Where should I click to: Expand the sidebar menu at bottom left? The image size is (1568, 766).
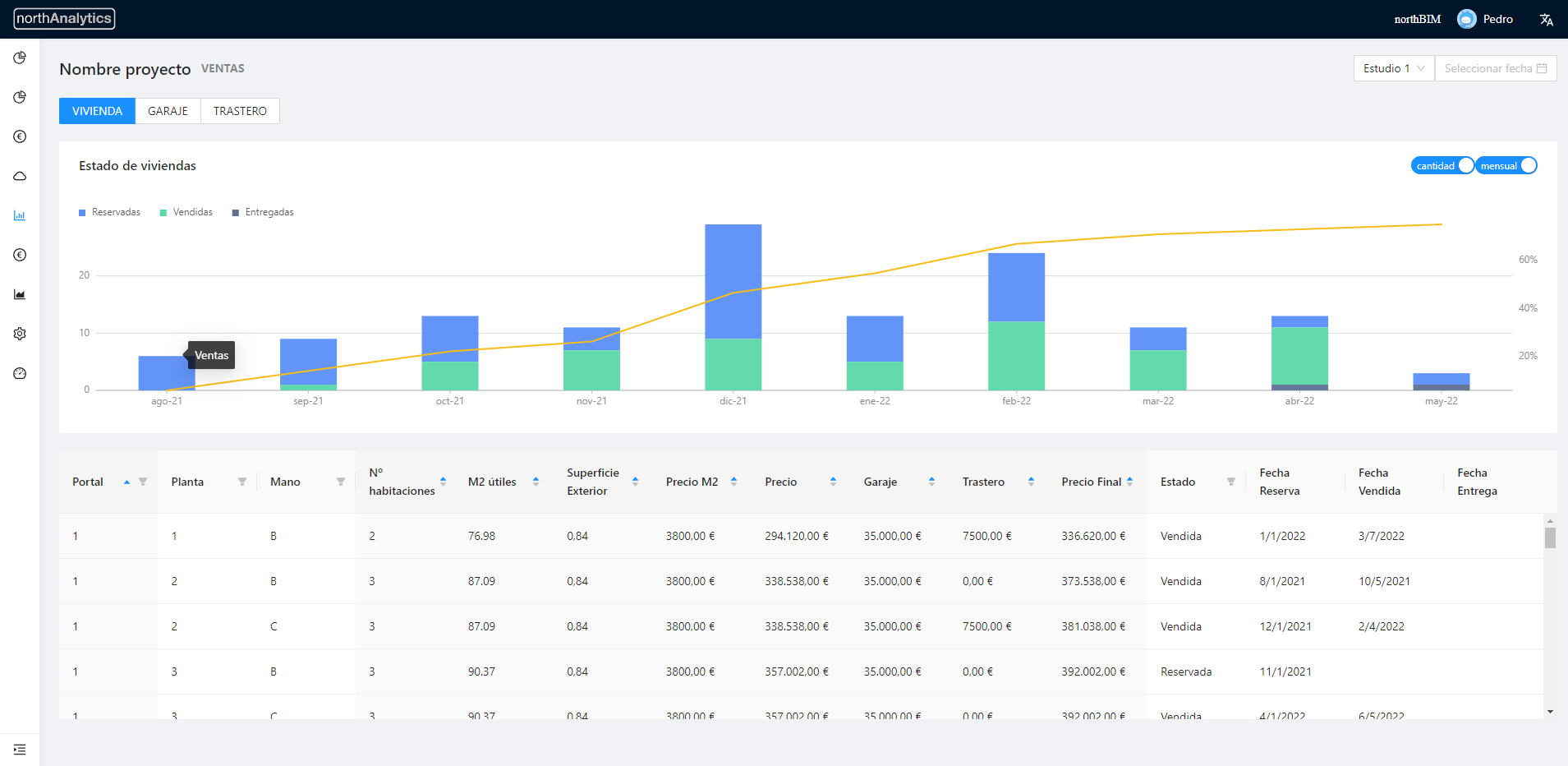20,750
